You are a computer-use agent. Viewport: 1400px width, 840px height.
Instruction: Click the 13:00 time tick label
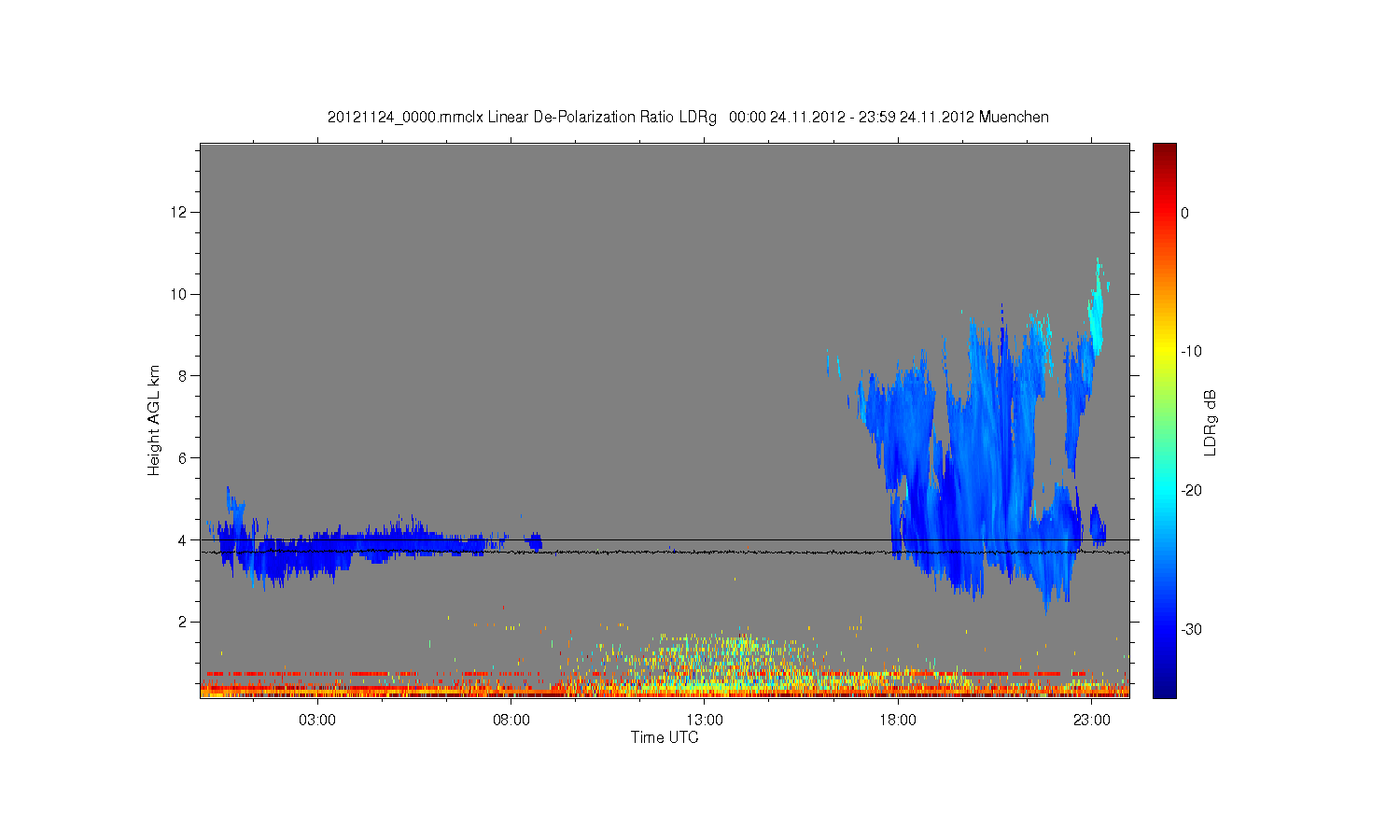coord(705,721)
